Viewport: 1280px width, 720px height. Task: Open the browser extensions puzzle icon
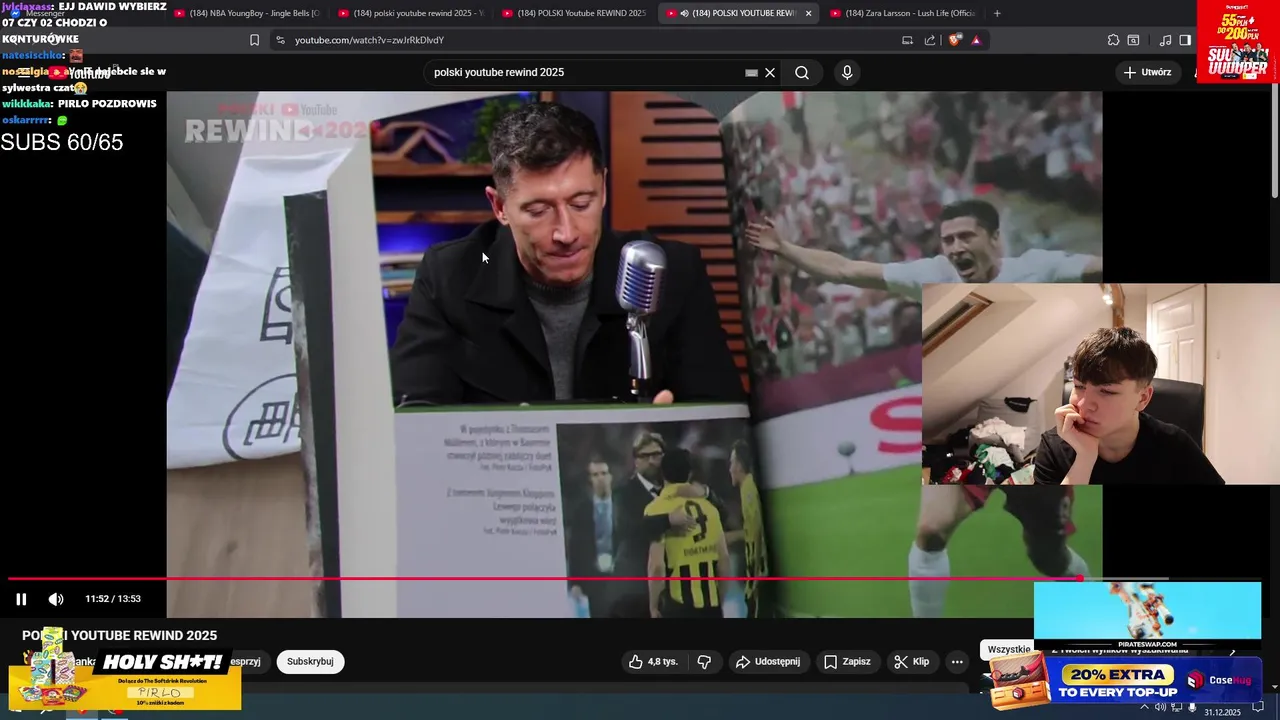[1113, 40]
